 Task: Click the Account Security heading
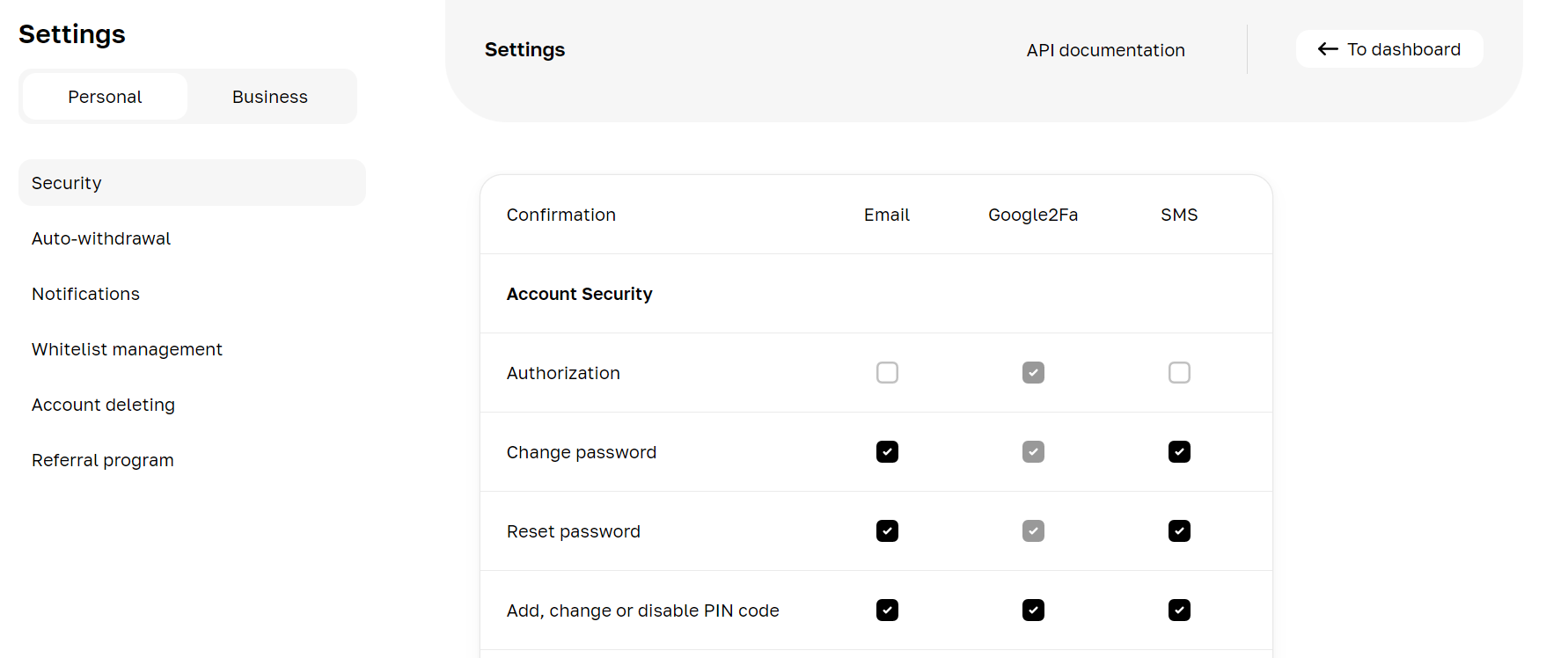point(580,294)
